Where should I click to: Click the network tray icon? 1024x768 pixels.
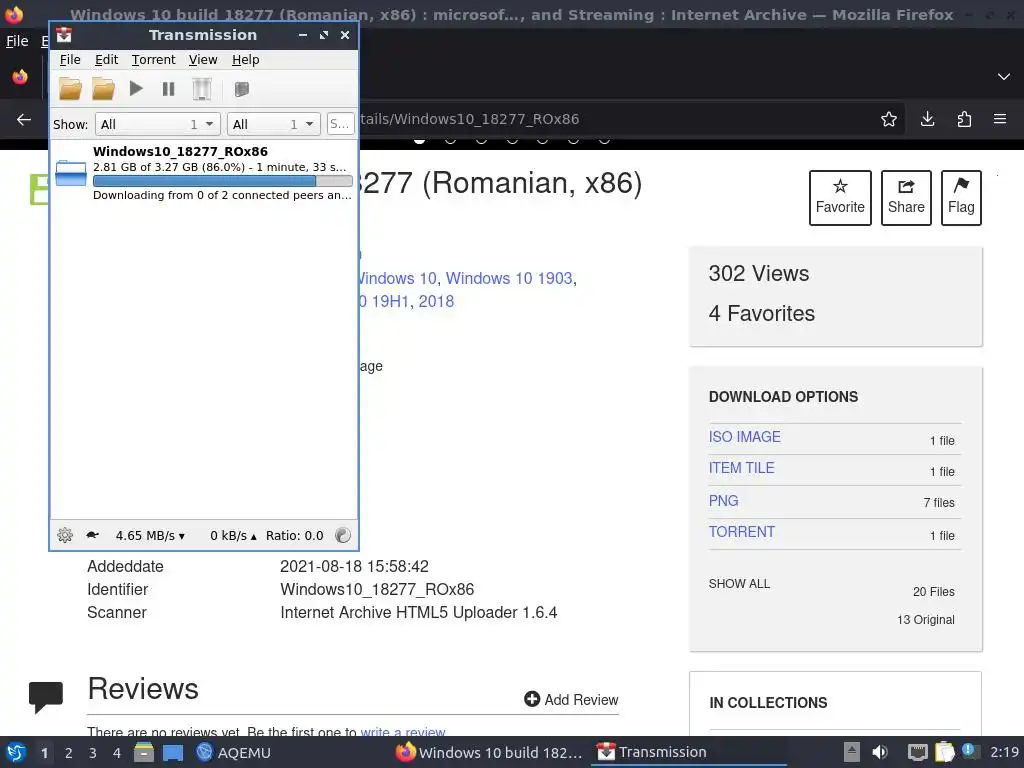[918, 752]
